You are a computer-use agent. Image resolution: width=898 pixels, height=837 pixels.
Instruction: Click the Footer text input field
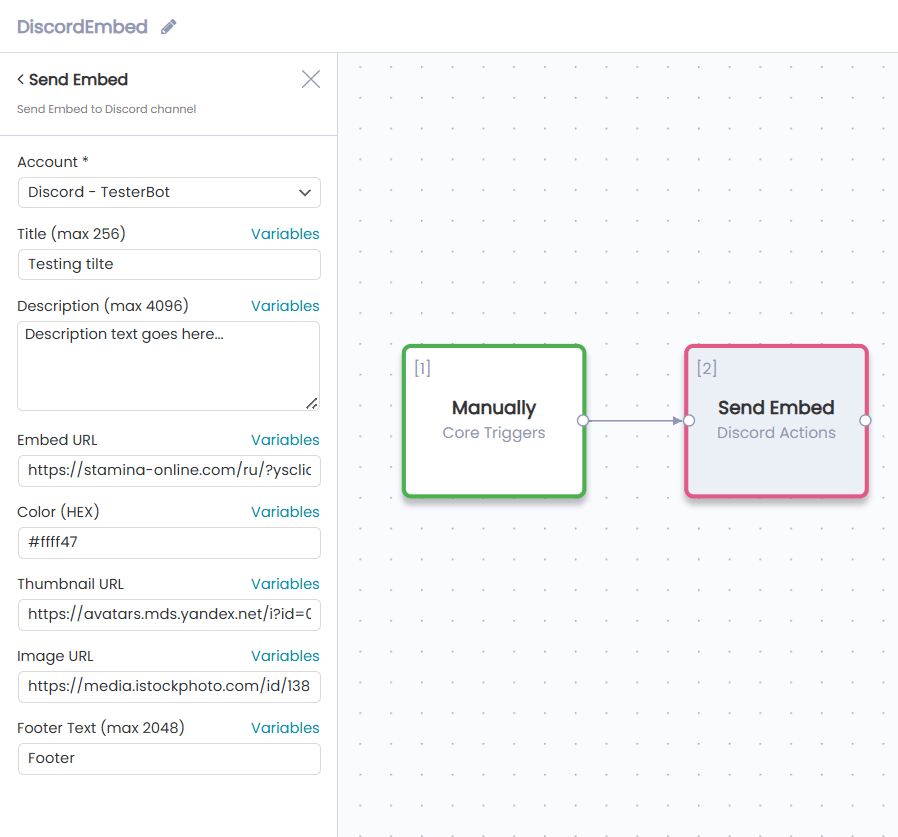(168, 759)
